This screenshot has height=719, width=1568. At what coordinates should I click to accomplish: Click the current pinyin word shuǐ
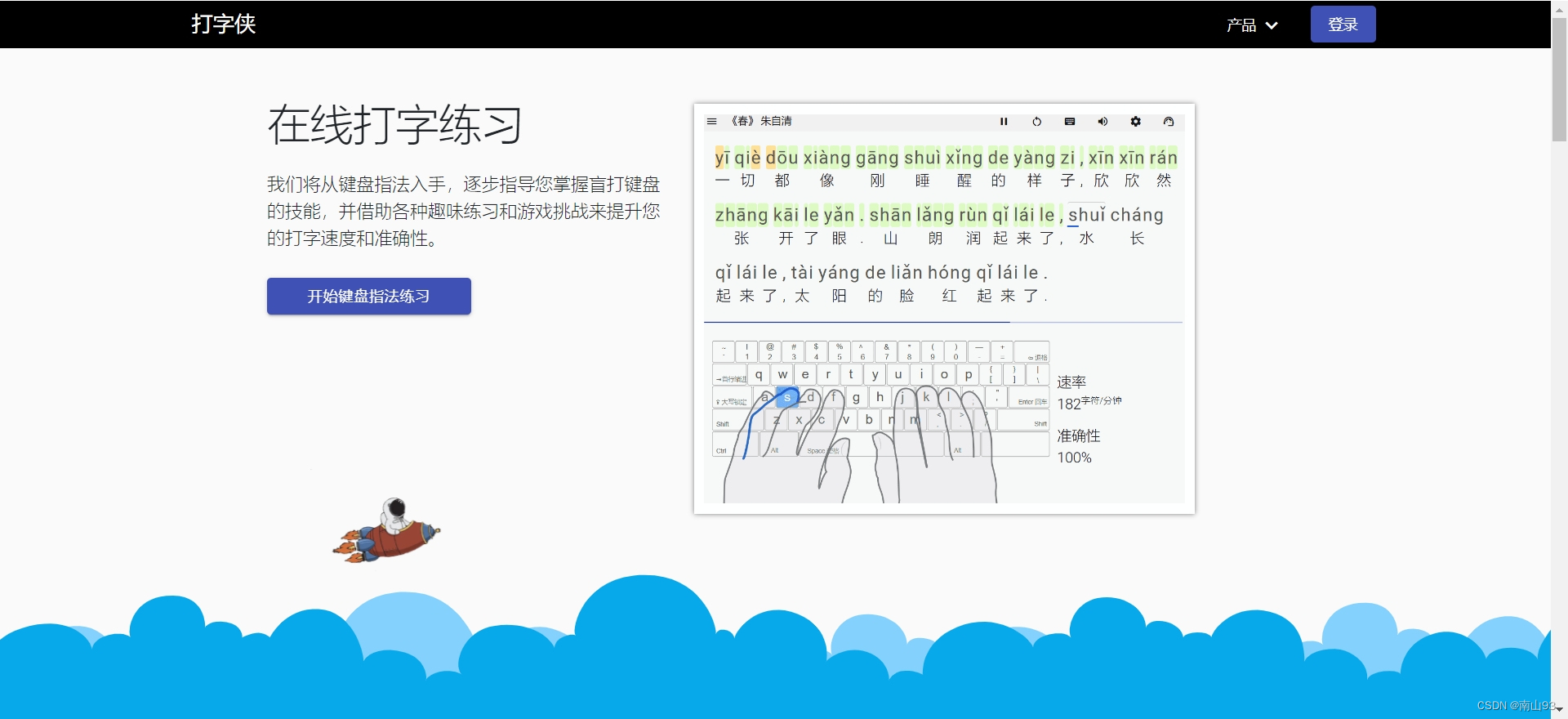click(1087, 215)
